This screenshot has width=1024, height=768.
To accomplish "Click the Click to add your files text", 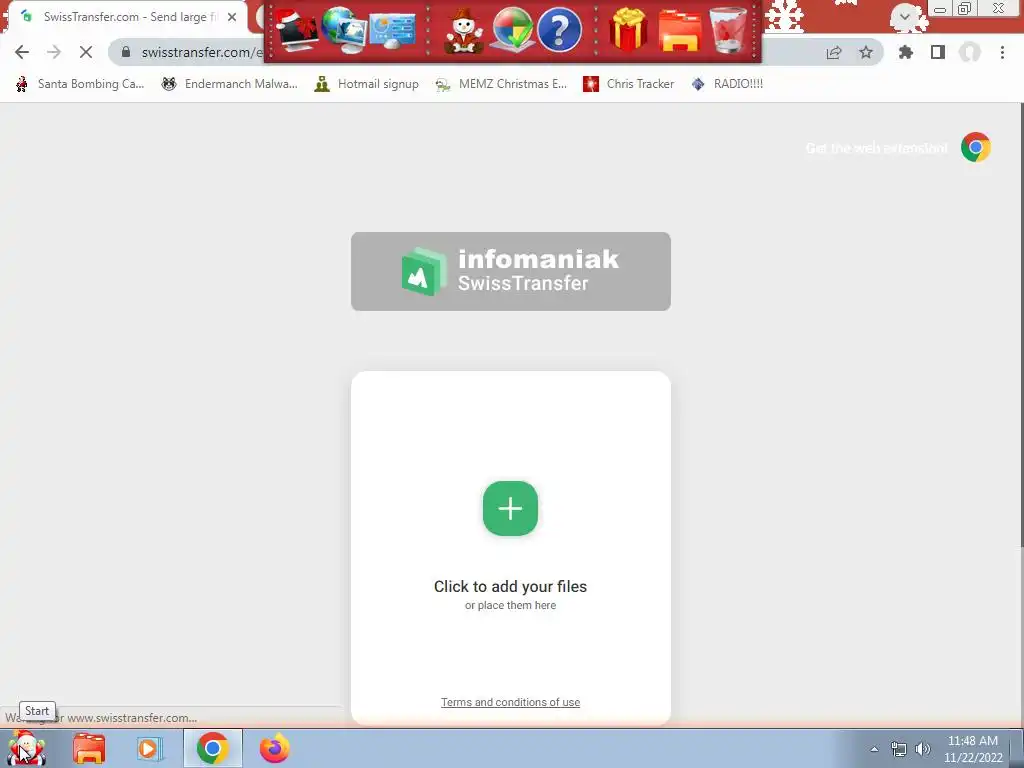I will tap(510, 586).
